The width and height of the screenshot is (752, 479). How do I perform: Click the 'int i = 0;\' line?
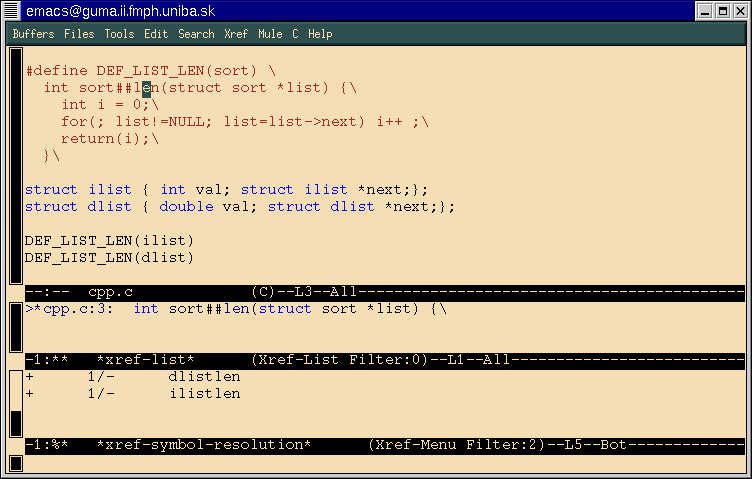pyautogui.click(x=110, y=105)
